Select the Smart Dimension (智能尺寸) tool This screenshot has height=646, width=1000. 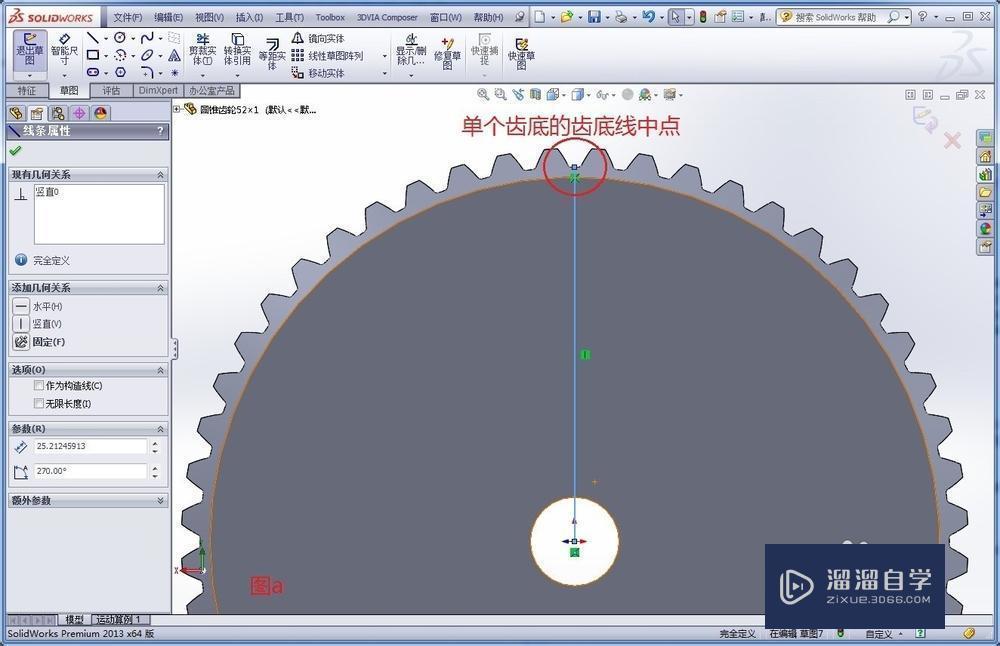point(64,50)
